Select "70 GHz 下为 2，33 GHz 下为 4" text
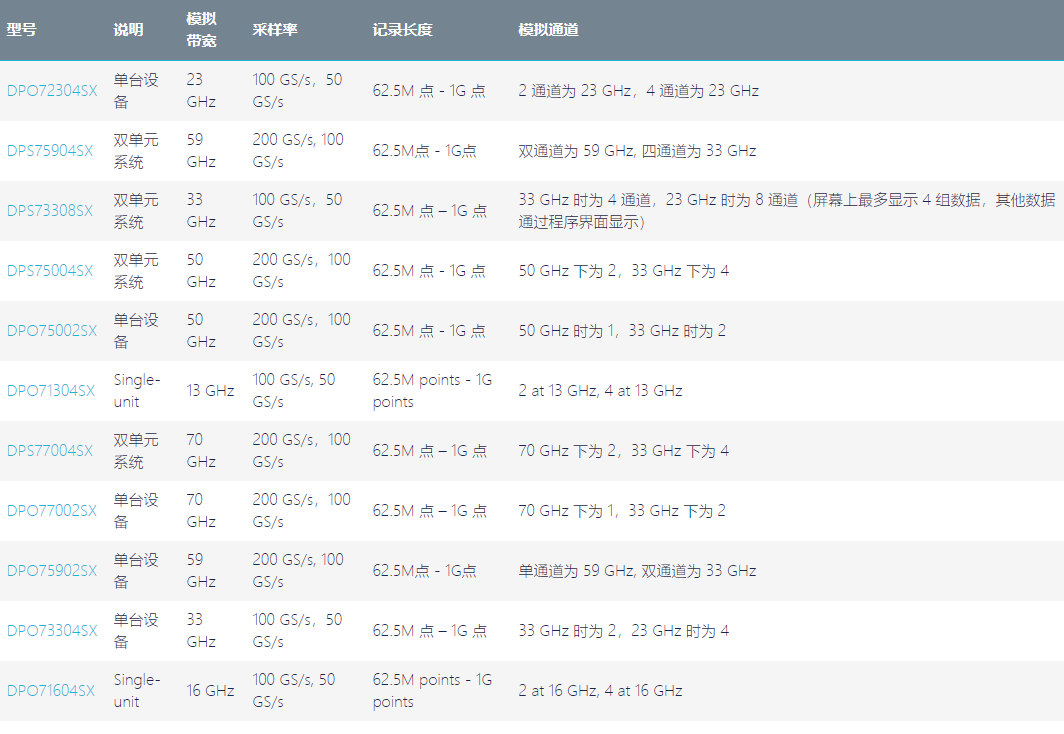The width and height of the screenshot is (1064, 734). pos(624,451)
